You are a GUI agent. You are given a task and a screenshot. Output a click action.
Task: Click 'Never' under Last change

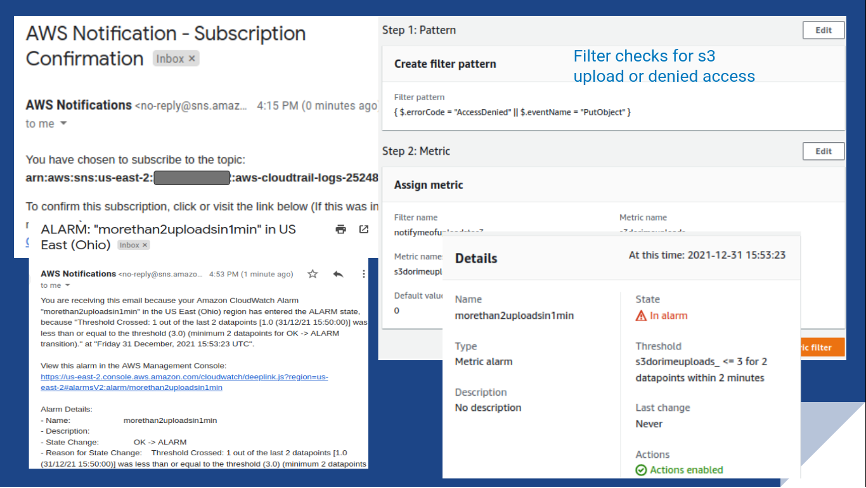click(648, 424)
